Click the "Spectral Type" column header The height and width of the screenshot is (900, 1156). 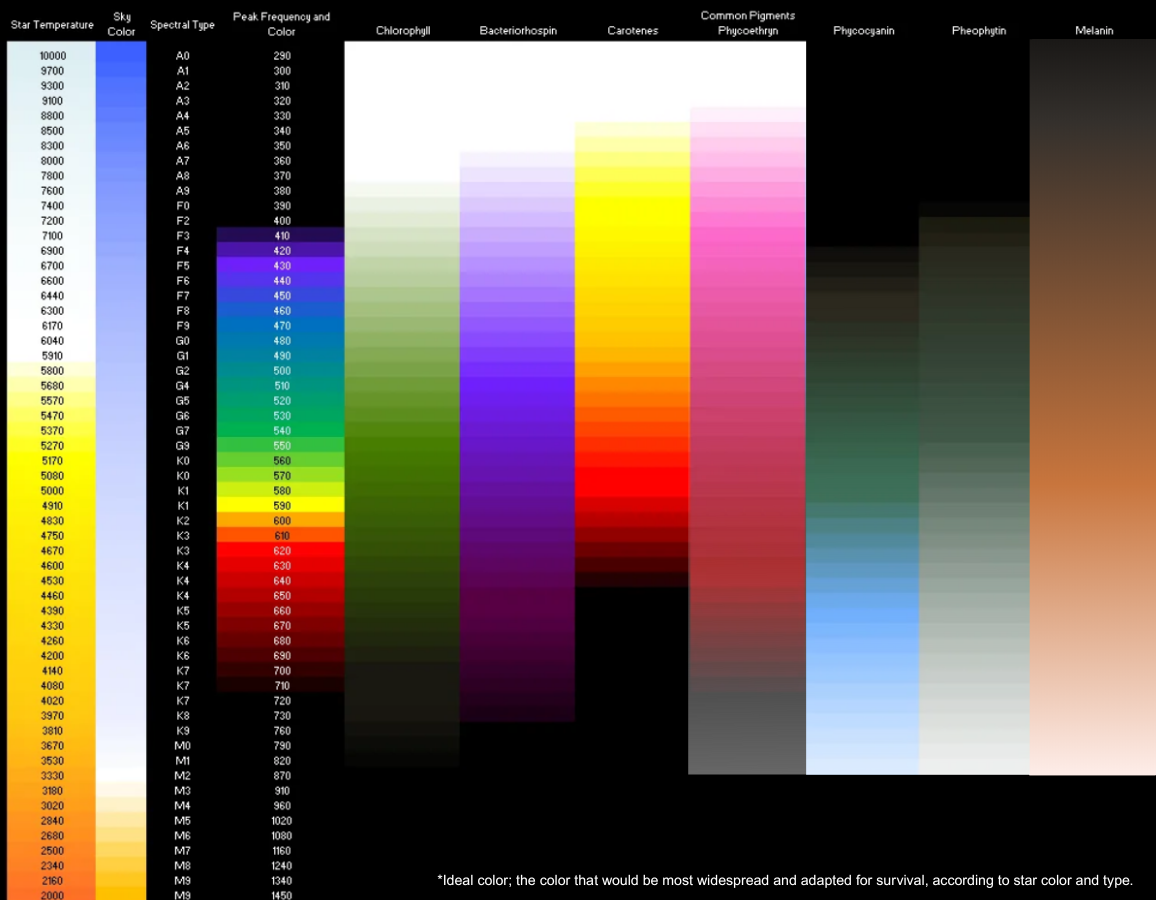point(182,25)
